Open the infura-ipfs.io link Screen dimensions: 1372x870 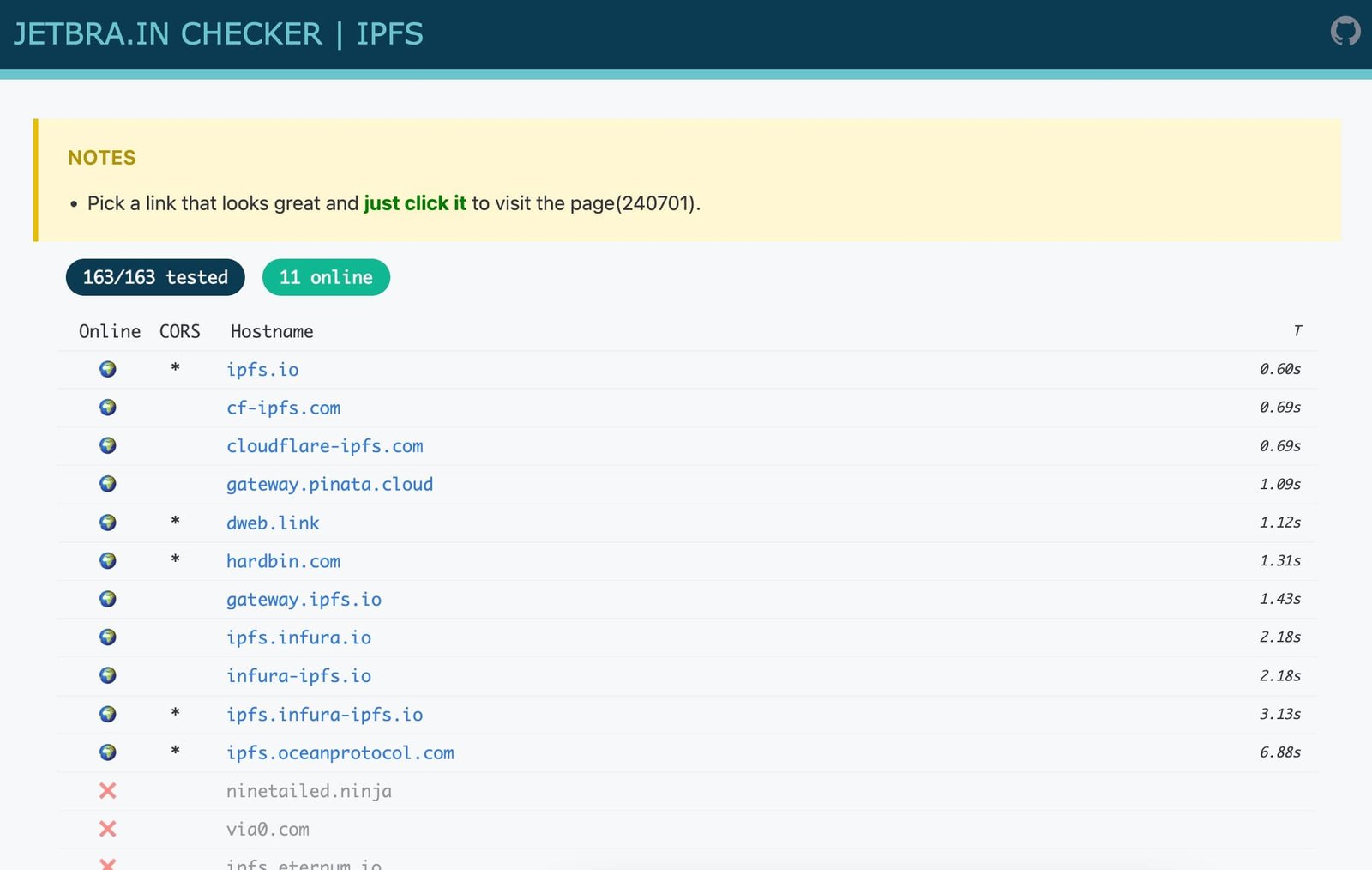point(298,676)
